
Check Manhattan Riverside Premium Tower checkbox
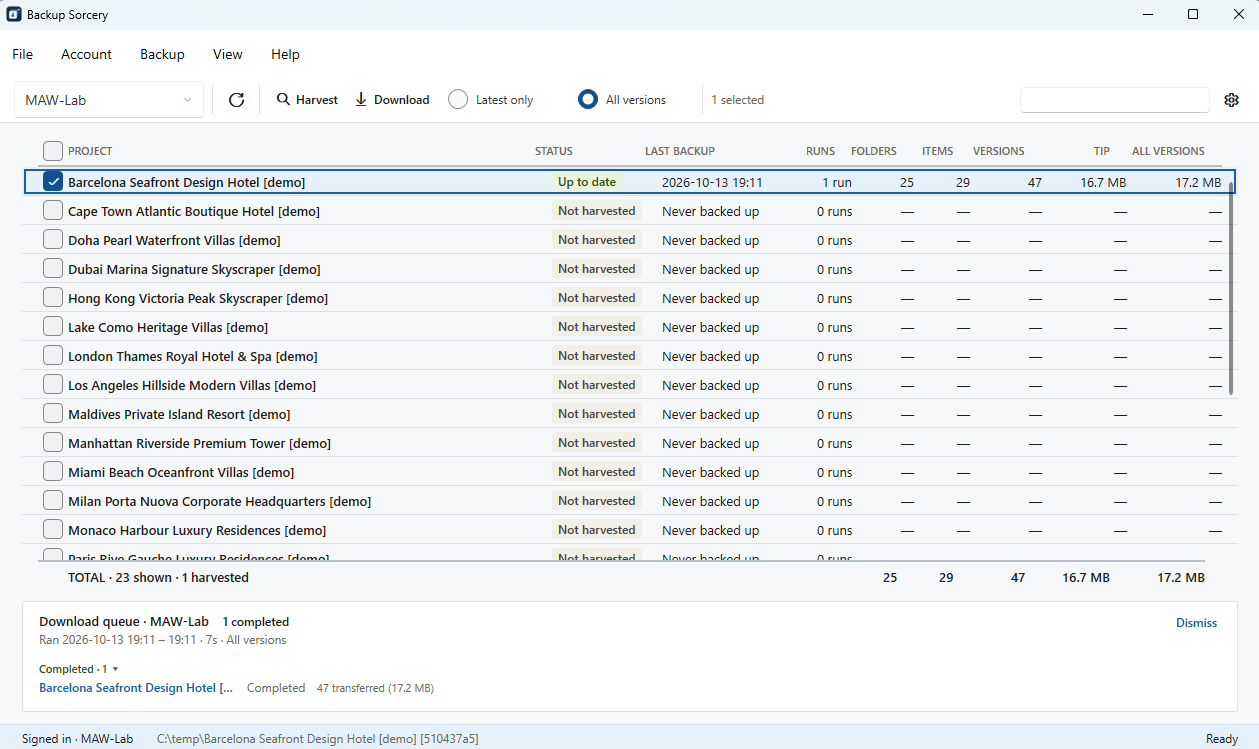(x=53, y=443)
